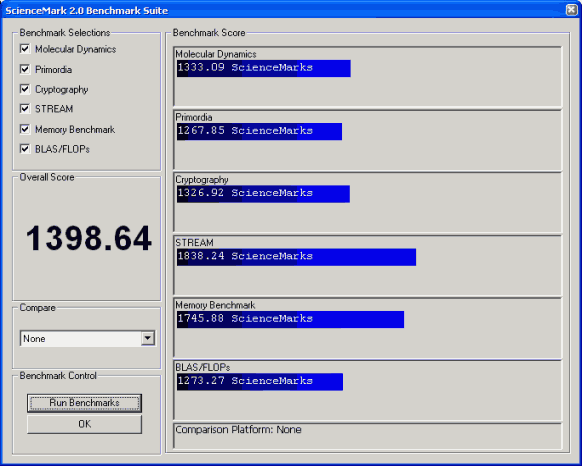Confirm with the OK button
Screen dimensions: 582x466
coord(84,424)
